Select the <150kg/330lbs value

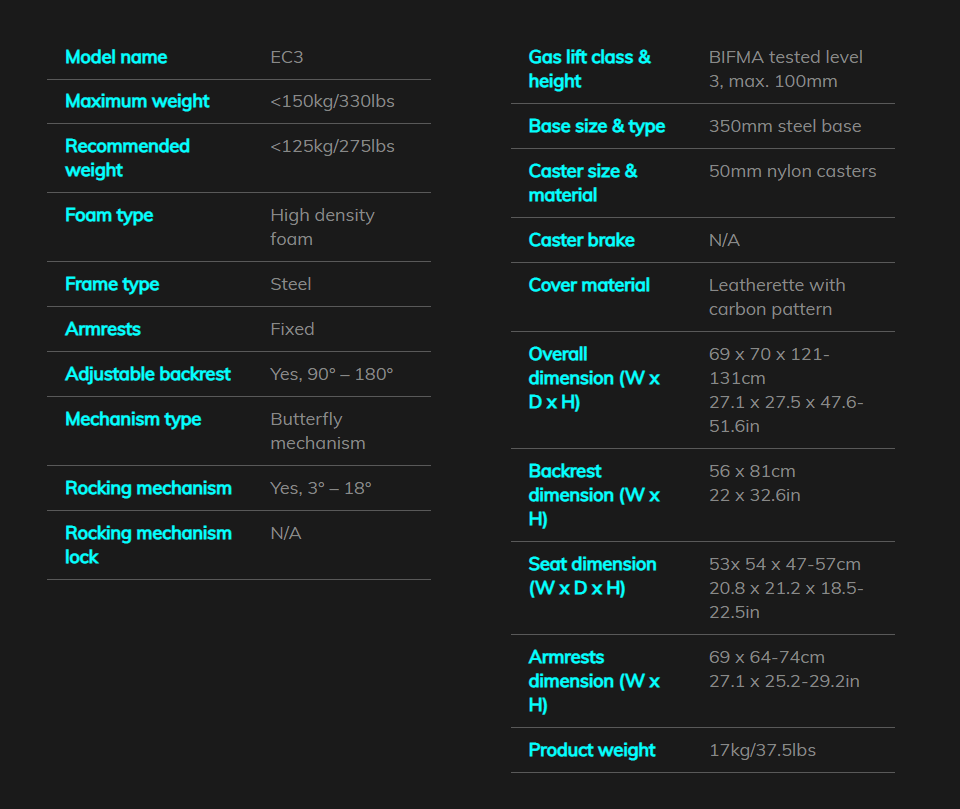pyautogui.click(x=332, y=101)
